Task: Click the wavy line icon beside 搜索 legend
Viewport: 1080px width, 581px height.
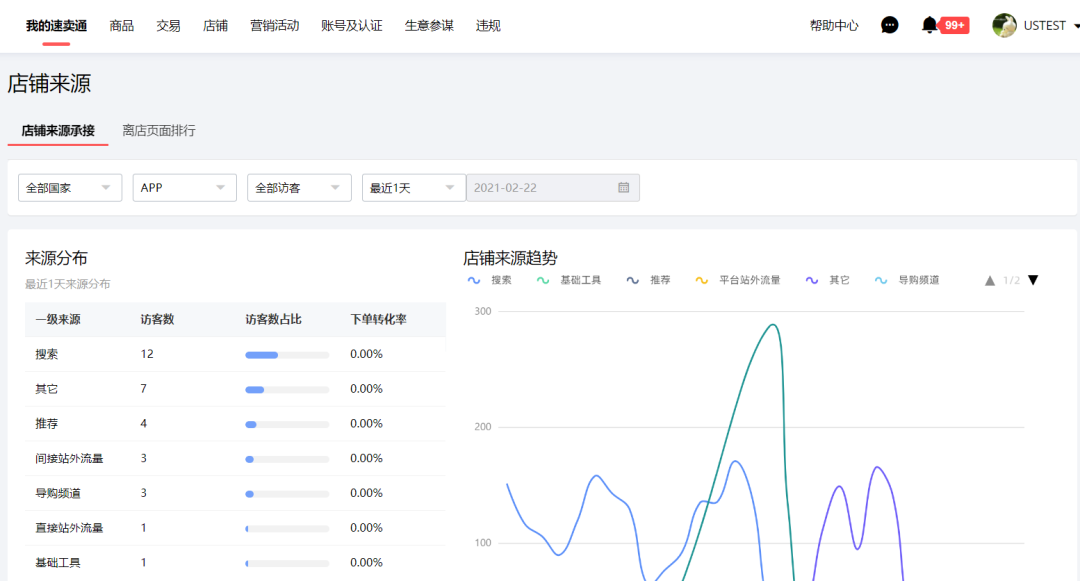Action: (473, 280)
